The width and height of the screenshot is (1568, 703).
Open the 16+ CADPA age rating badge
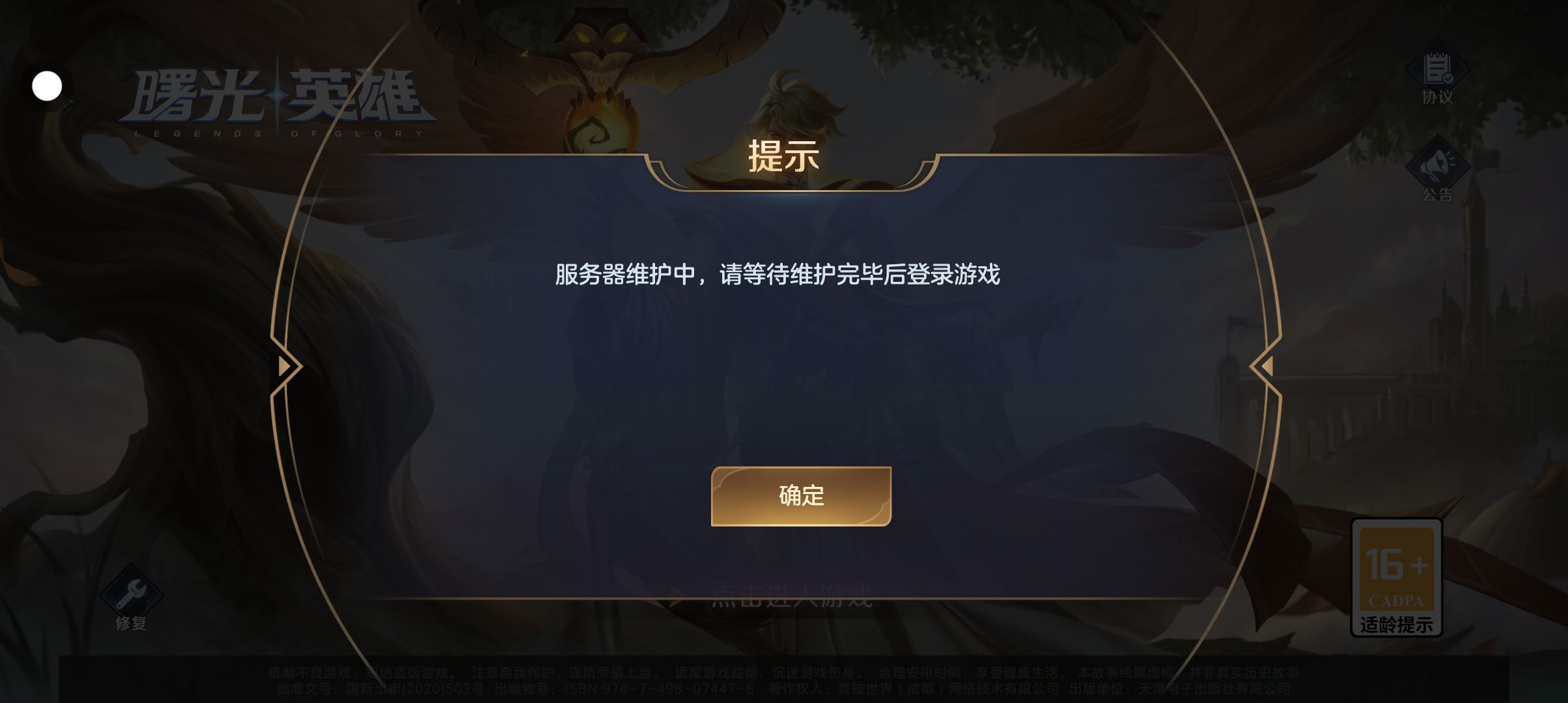[1397, 577]
